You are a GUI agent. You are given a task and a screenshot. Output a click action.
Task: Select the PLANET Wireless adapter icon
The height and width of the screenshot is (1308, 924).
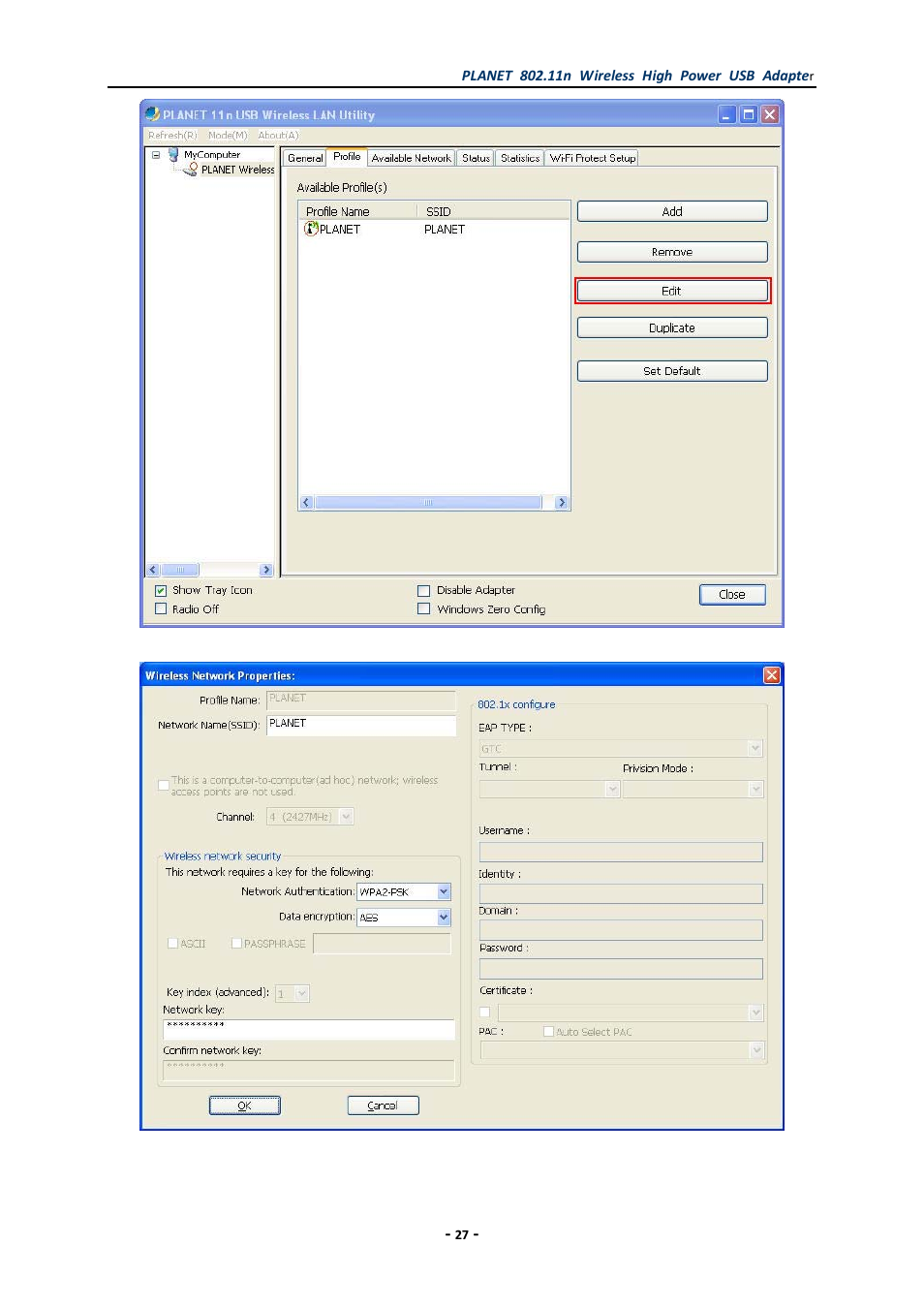pos(193,169)
